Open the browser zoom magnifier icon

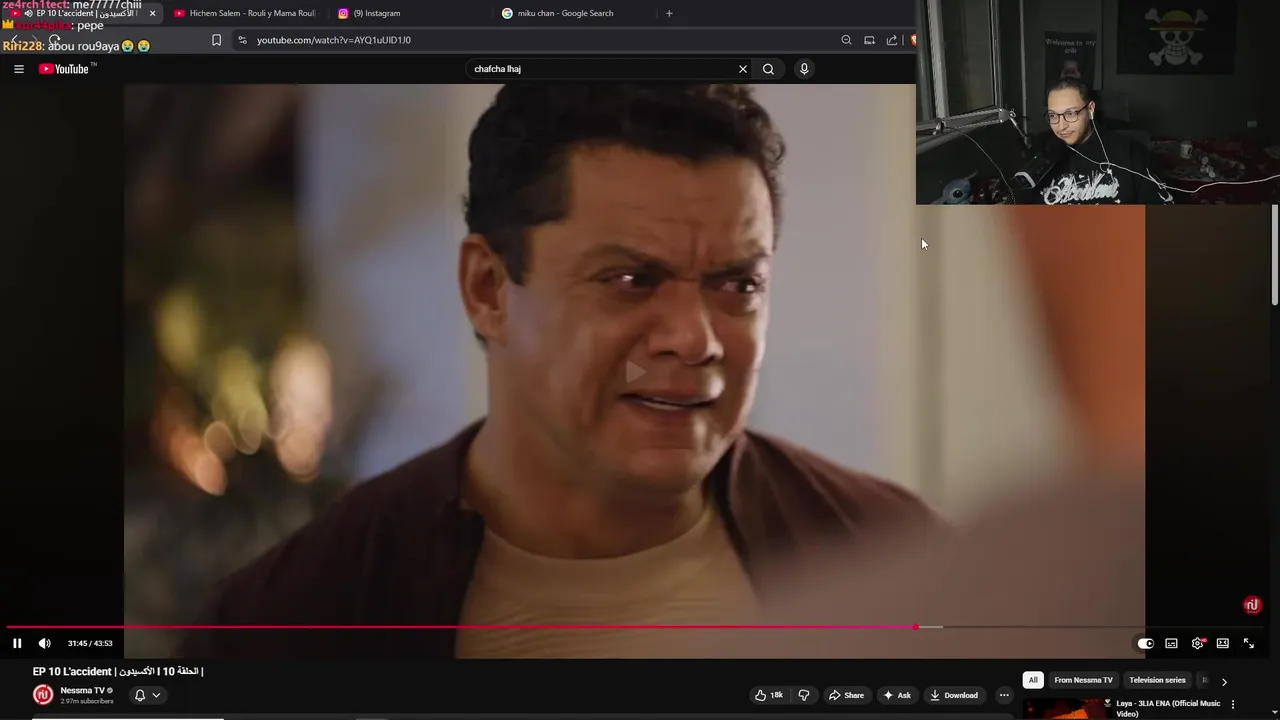(846, 40)
